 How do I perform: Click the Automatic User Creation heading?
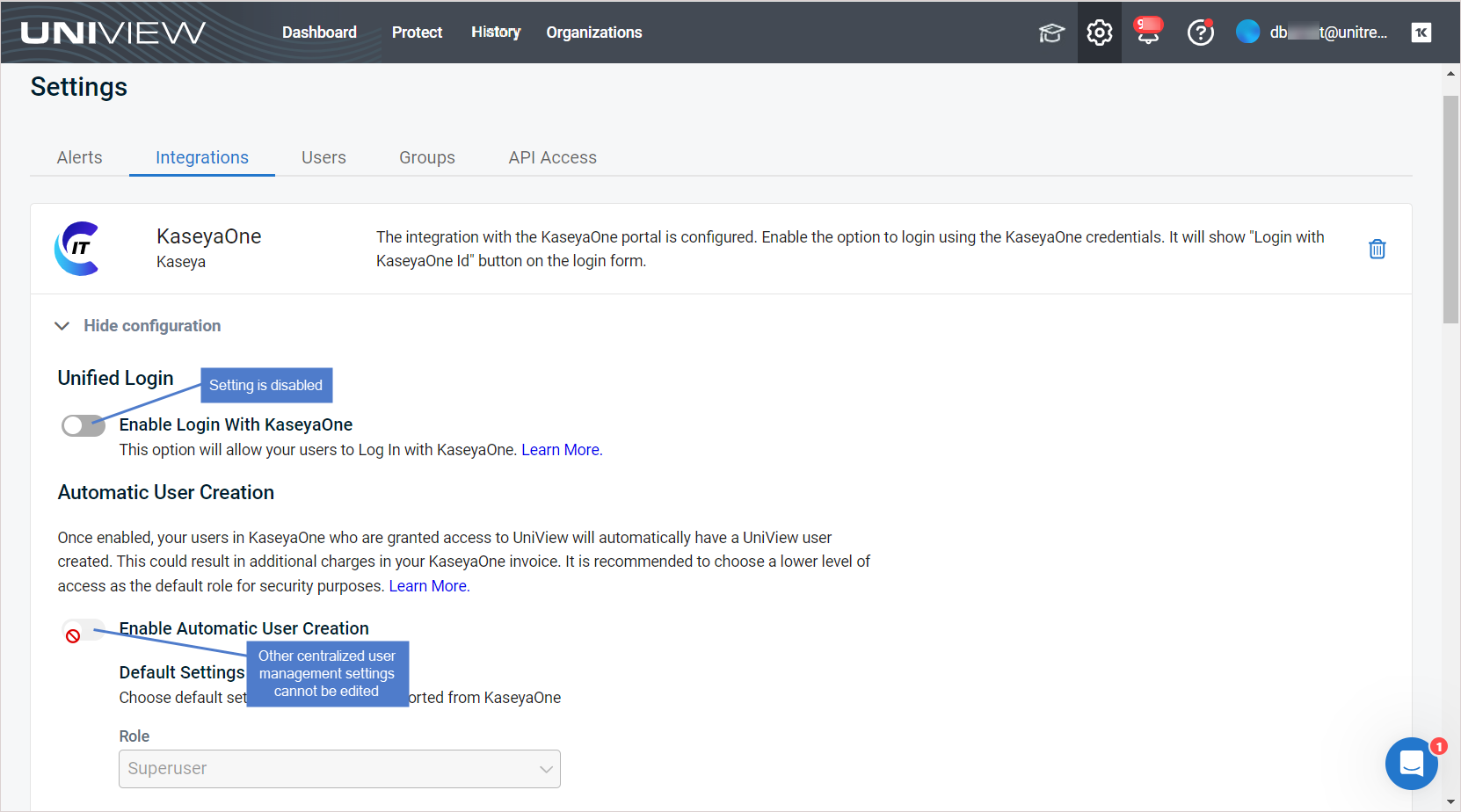(x=166, y=493)
